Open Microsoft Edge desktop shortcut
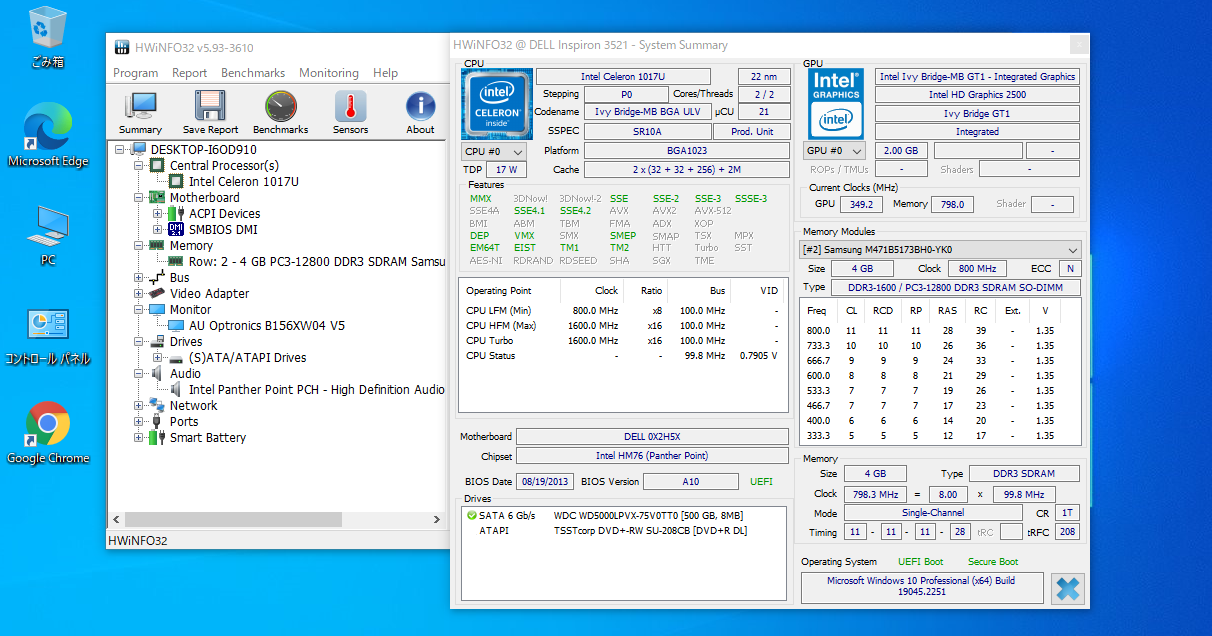The image size is (1212, 636). (x=48, y=135)
